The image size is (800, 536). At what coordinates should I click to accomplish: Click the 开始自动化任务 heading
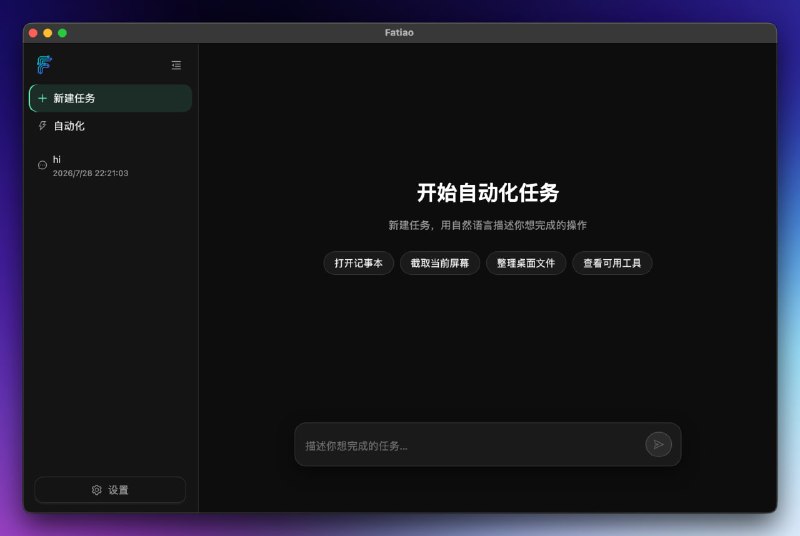[488, 193]
